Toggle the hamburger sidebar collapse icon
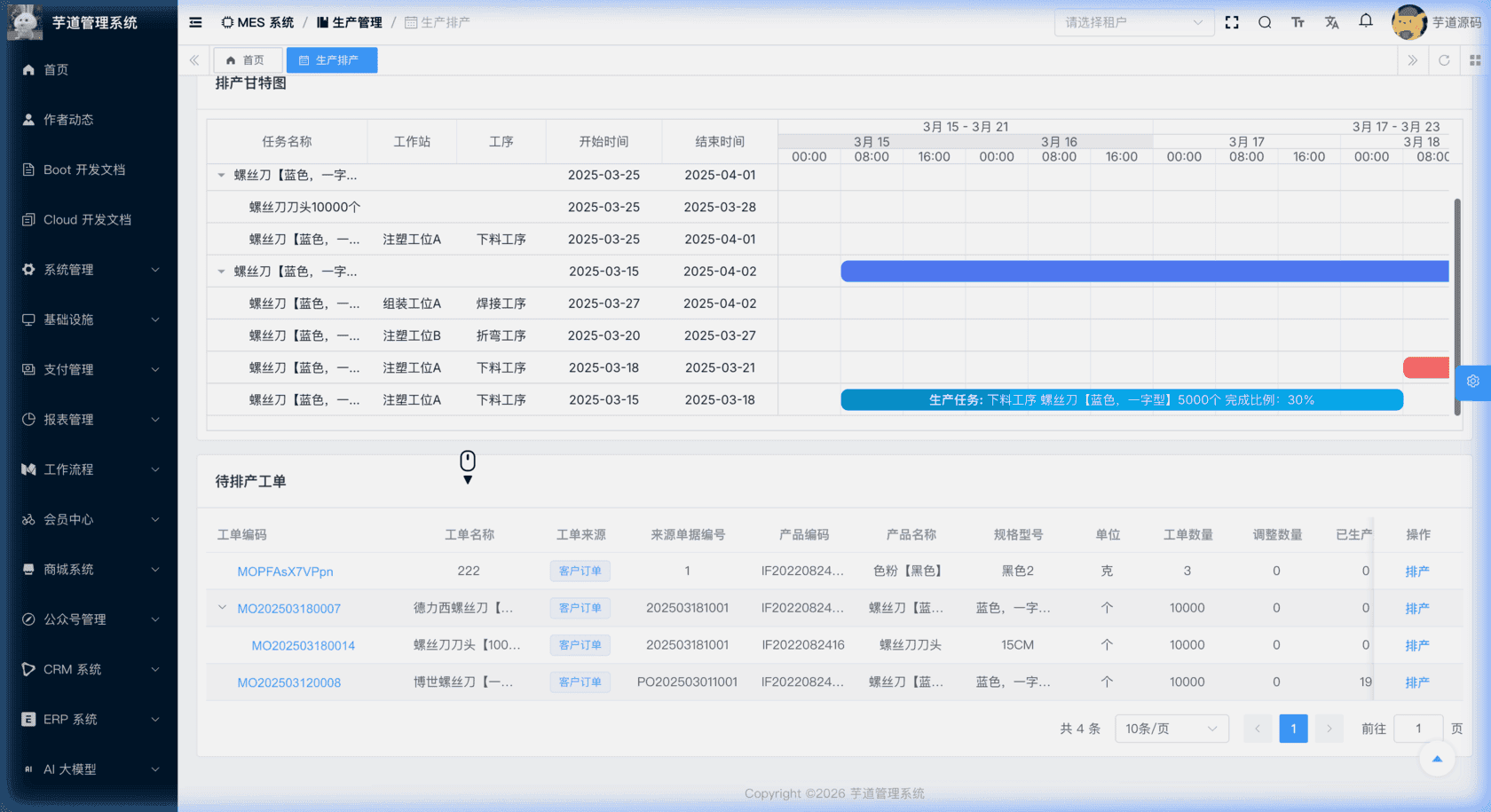The width and height of the screenshot is (1491, 812). point(195,22)
